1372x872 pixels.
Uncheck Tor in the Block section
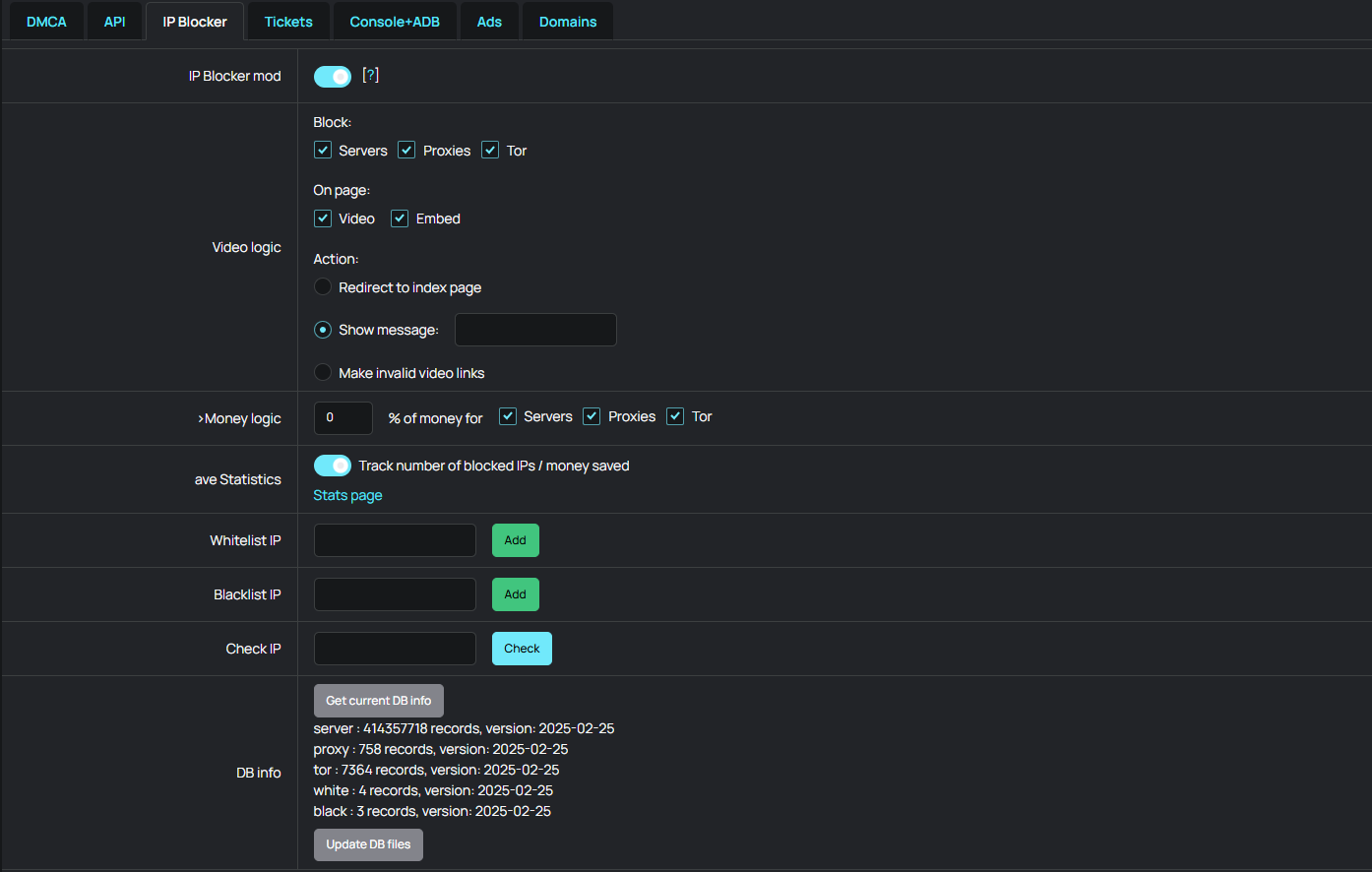click(x=490, y=151)
